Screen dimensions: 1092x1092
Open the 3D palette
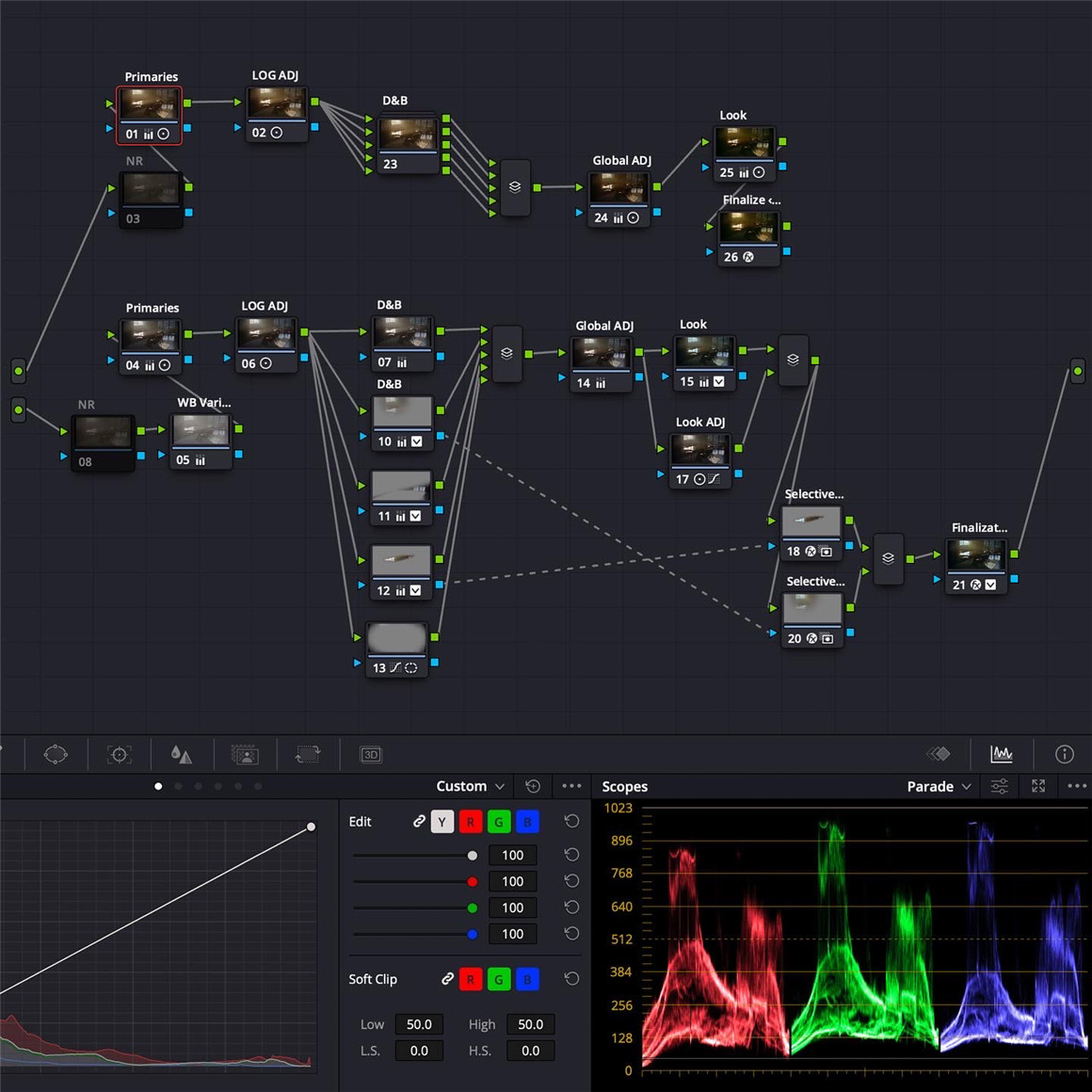click(x=371, y=754)
